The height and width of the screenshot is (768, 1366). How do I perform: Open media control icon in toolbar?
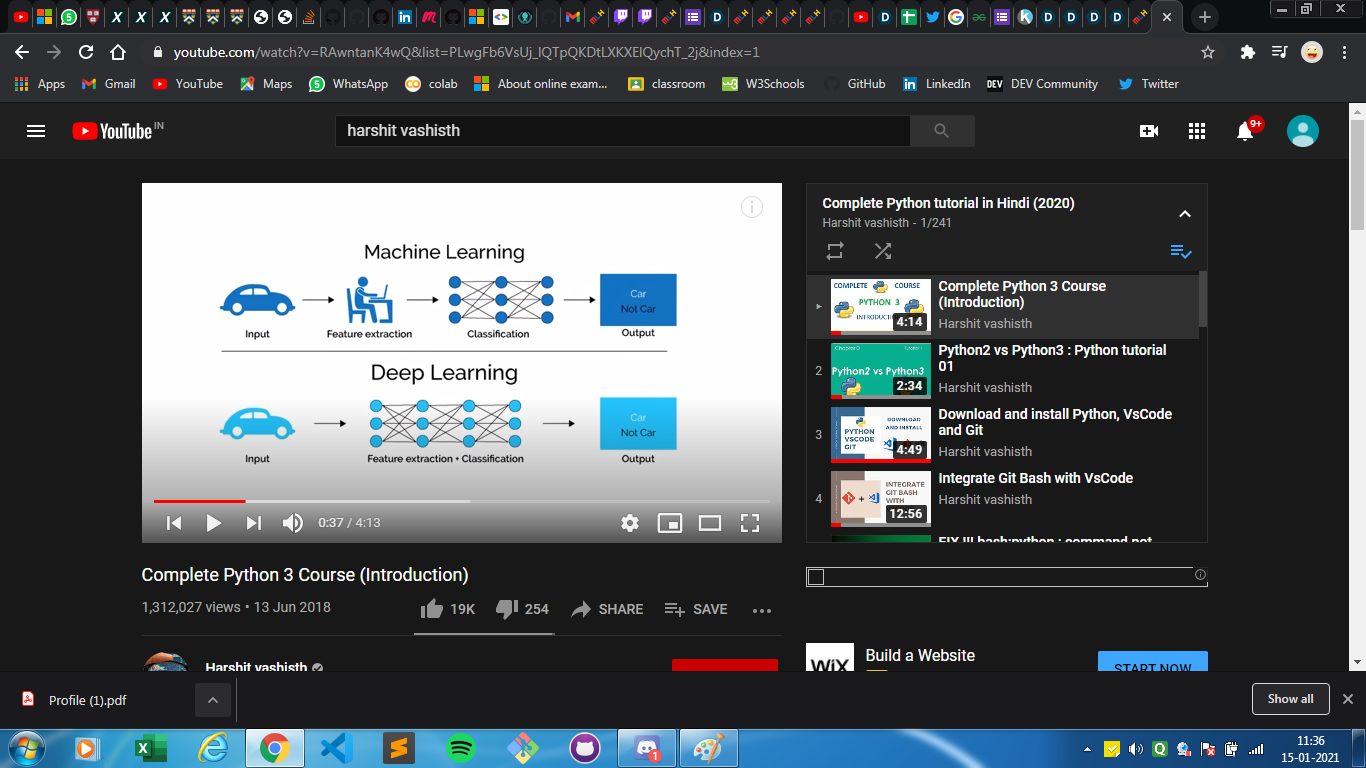[1279, 52]
